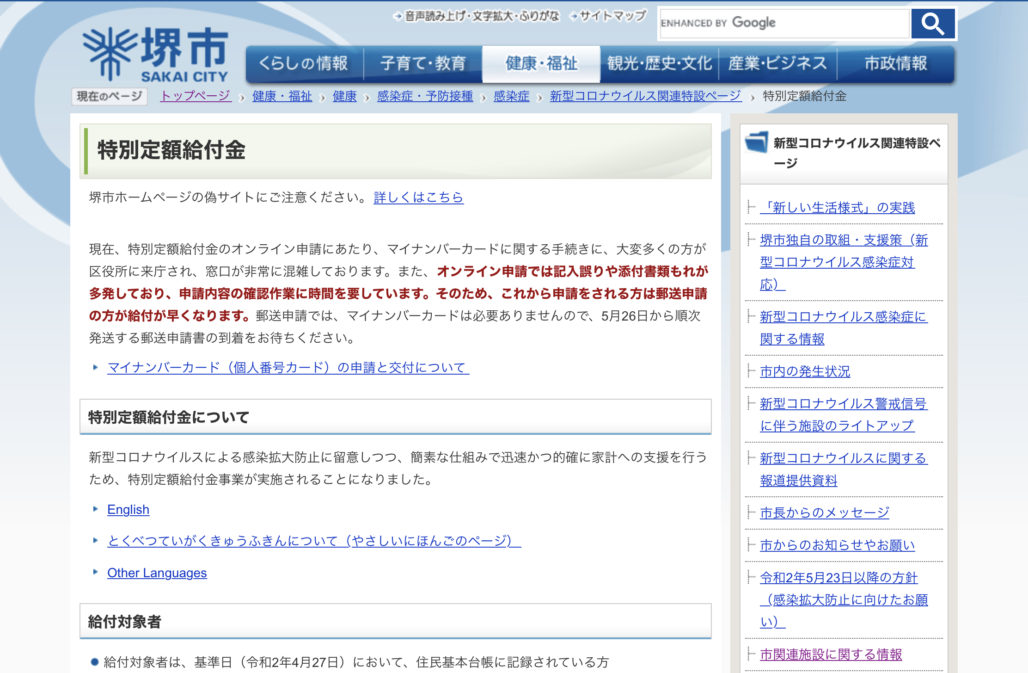Open the 市政情報 navigation tab

(x=895, y=64)
